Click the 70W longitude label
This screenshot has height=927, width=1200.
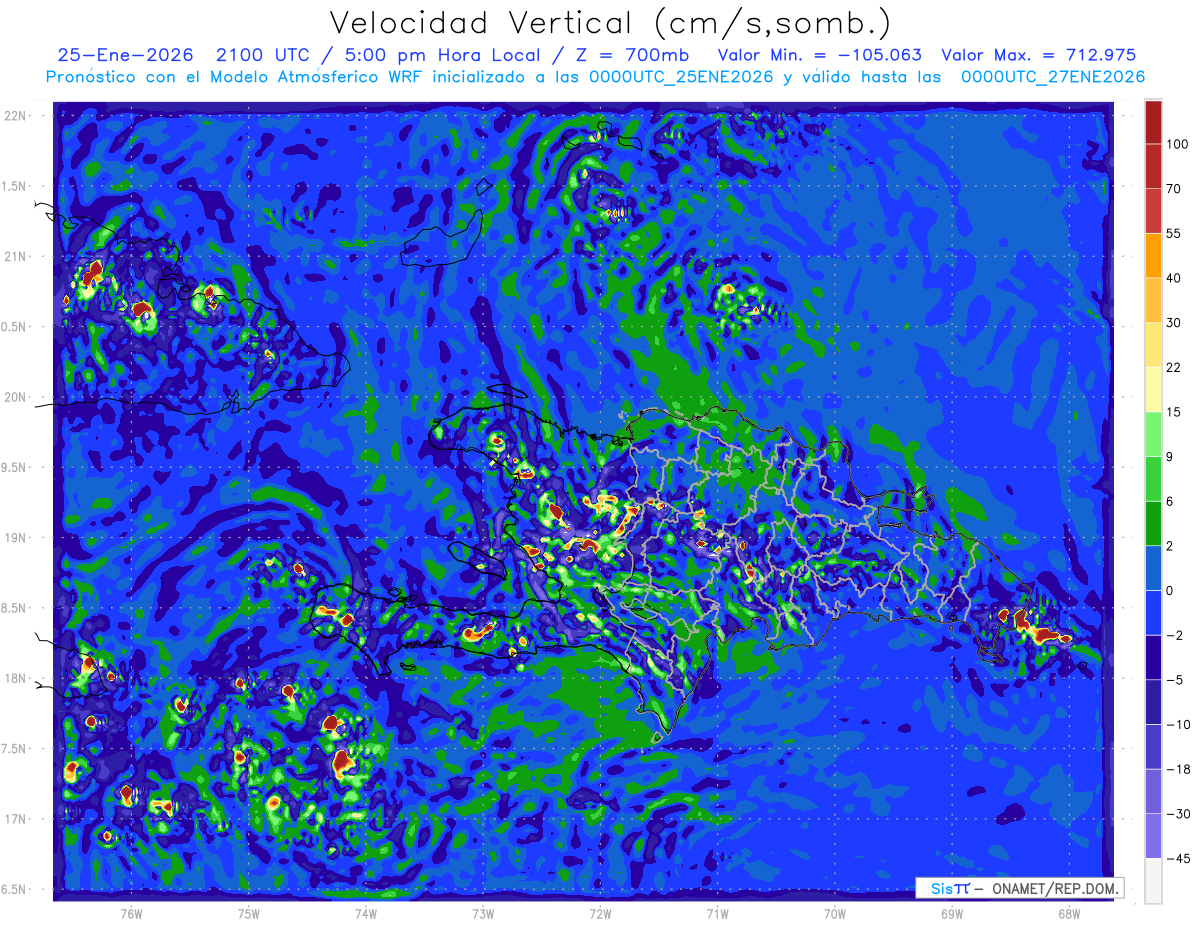pyautogui.click(x=835, y=914)
